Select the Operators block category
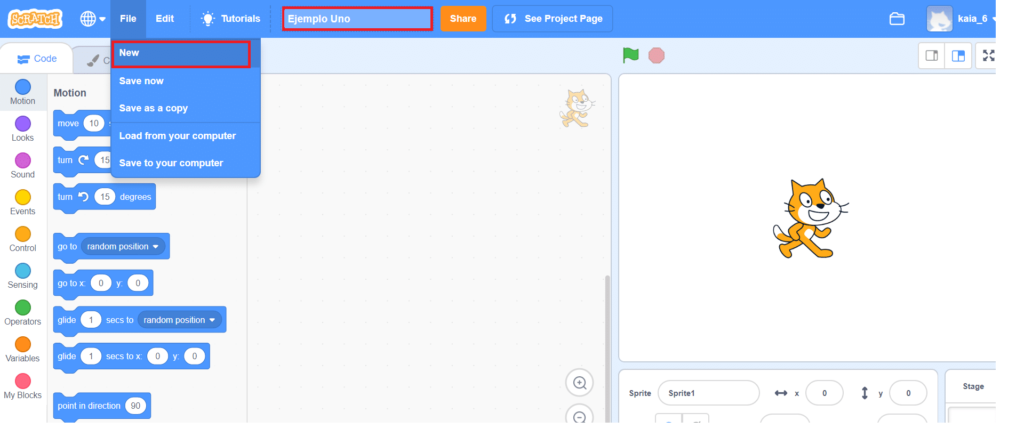This screenshot has width=1024, height=437. (x=23, y=313)
